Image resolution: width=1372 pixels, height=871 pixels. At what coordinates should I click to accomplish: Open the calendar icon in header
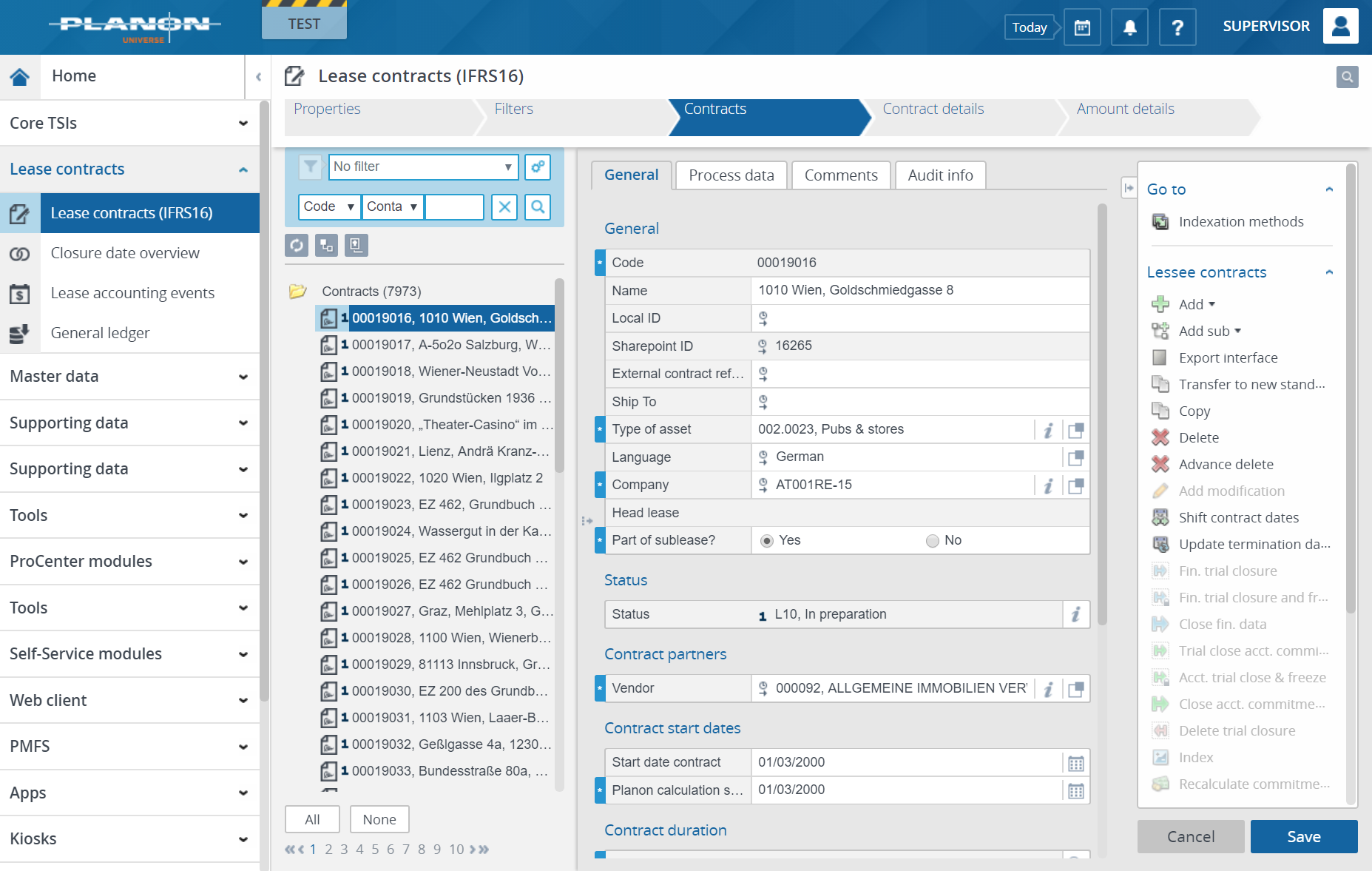pos(1082,27)
